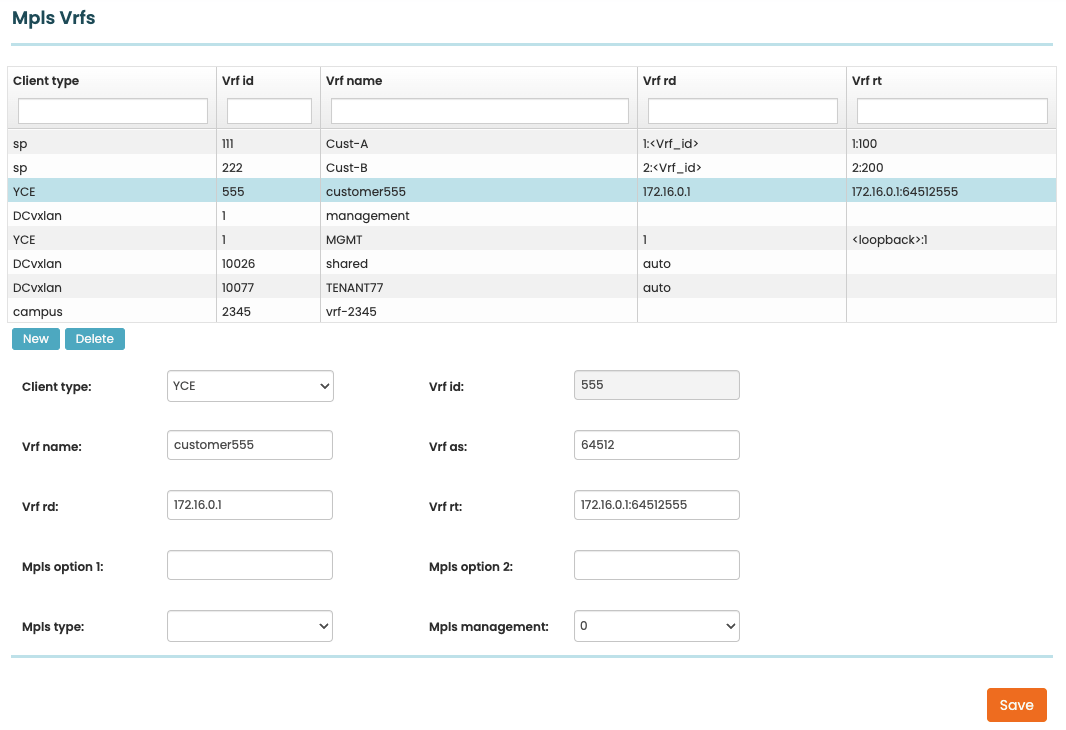
Task: Click the Vrf rd form field
Action: (x=250, y=505)
